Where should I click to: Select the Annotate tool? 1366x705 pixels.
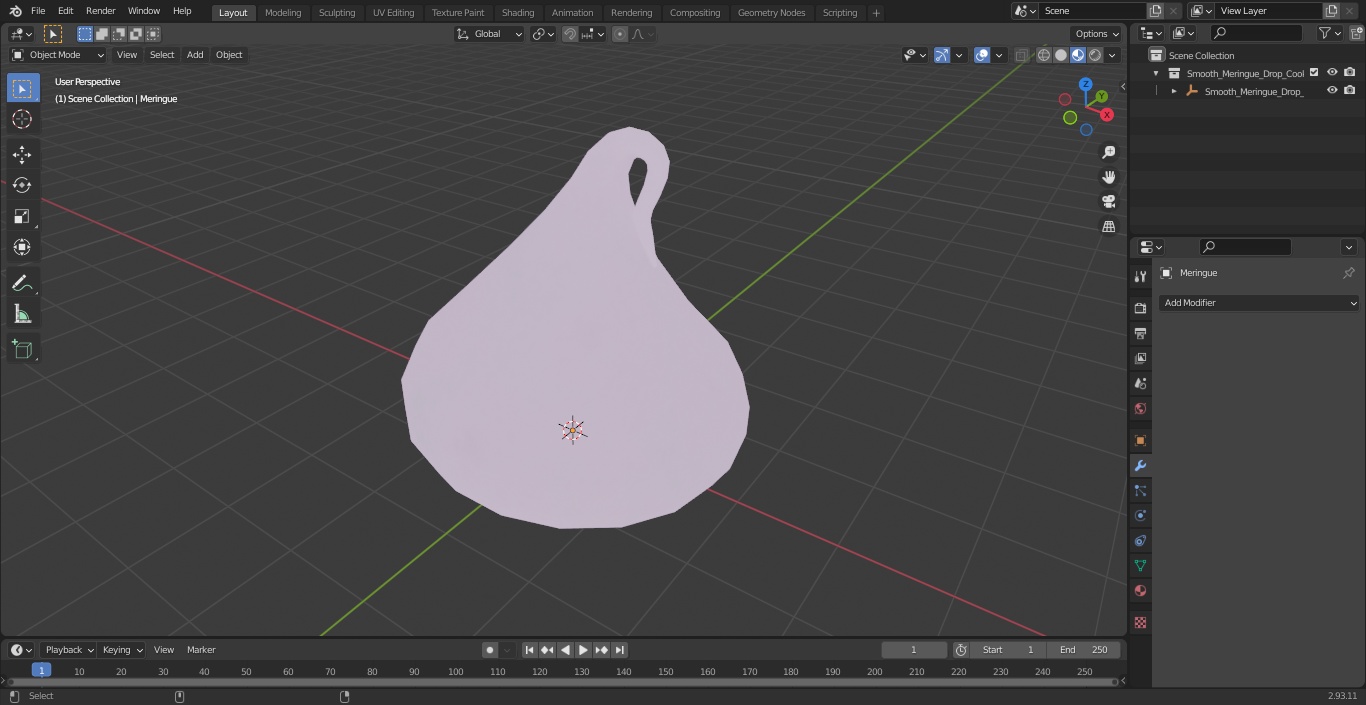(x=22, y=284)
